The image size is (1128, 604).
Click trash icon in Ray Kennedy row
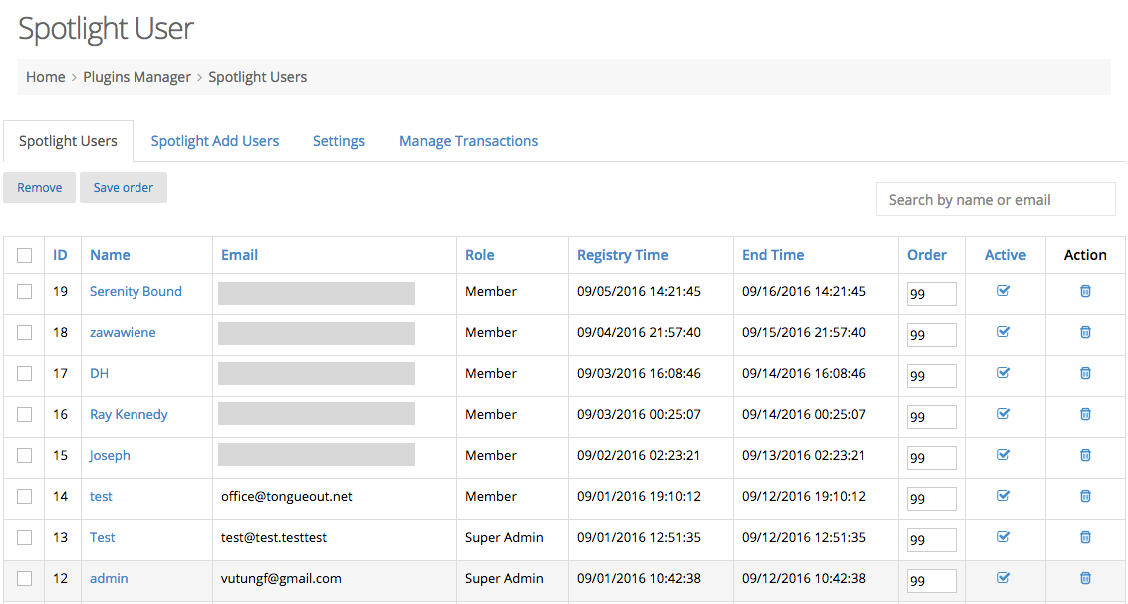click(x=1086, y=414)
